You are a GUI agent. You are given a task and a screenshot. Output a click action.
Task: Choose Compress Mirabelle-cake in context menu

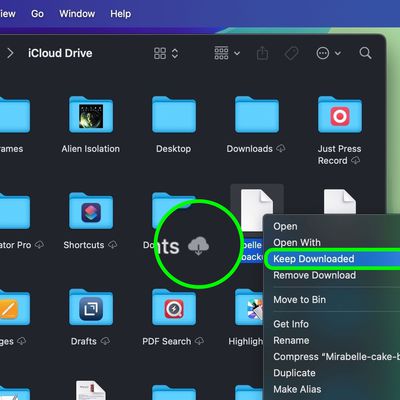(336, 357)
